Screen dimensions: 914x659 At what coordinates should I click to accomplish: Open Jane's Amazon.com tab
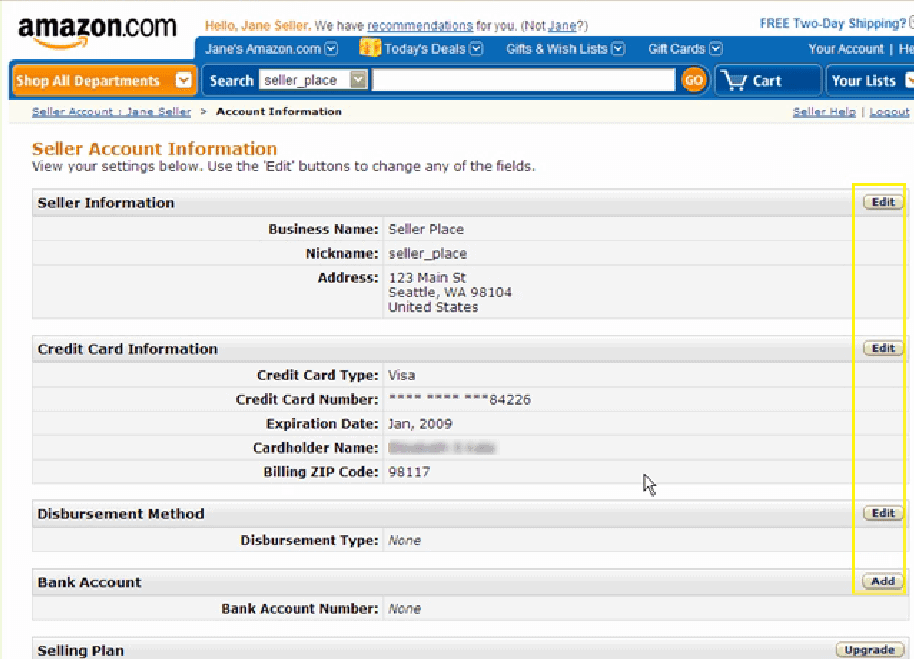pyautogui.click(x=263, y=49)
